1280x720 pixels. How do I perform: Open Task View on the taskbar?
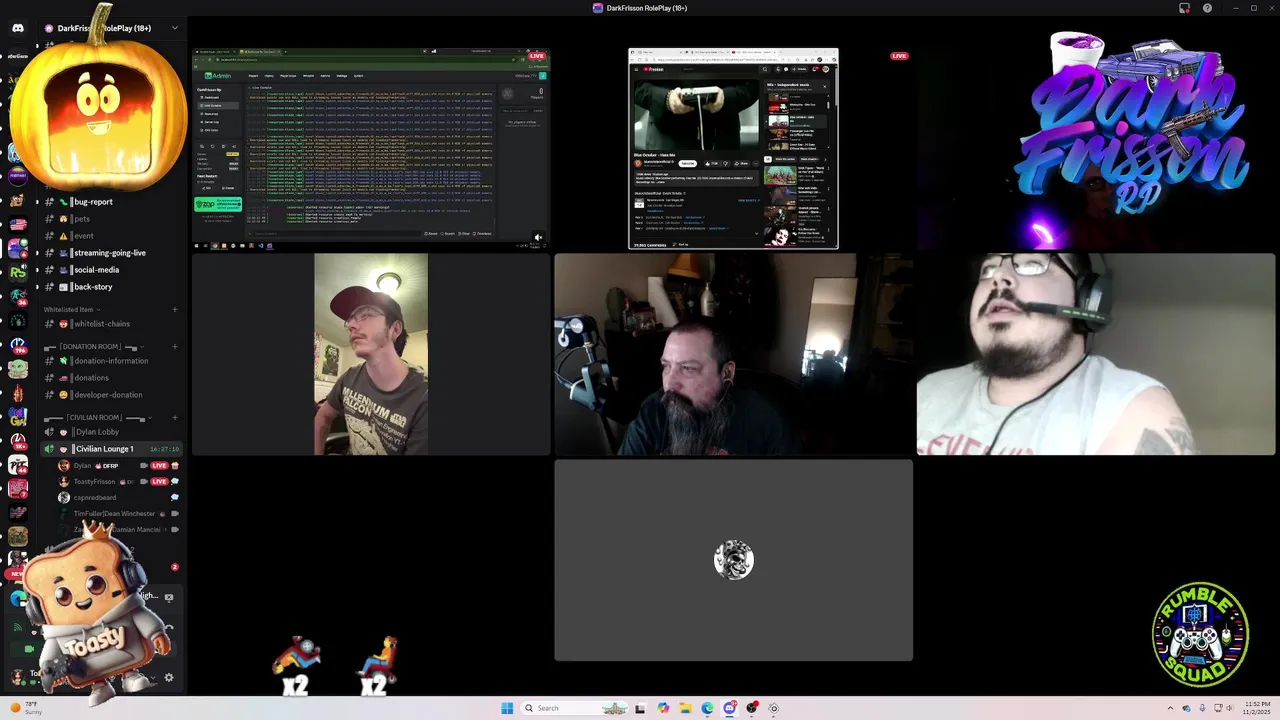[x=640, y=708]
